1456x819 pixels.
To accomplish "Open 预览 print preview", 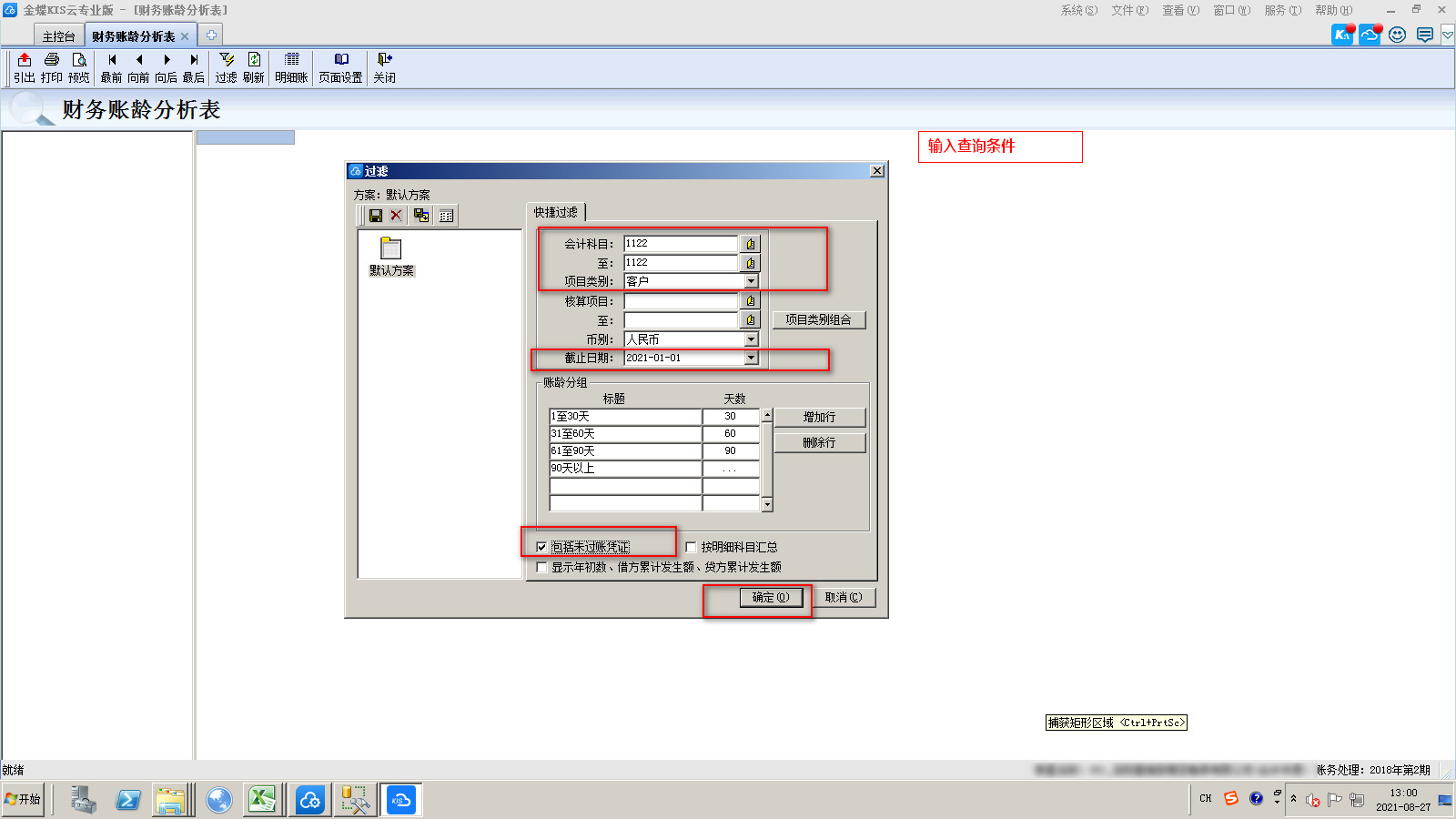I will [x=79, y=60].
